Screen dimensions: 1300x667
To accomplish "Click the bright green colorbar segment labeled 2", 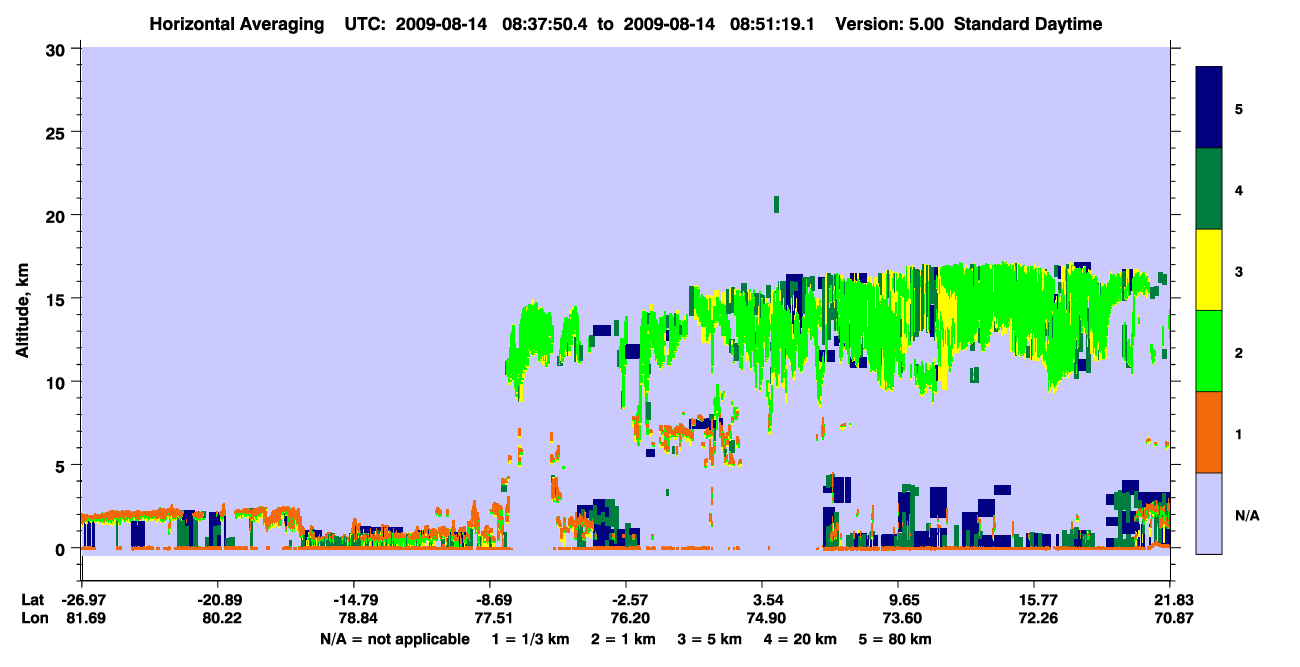I will click(x=1209, y=351).
